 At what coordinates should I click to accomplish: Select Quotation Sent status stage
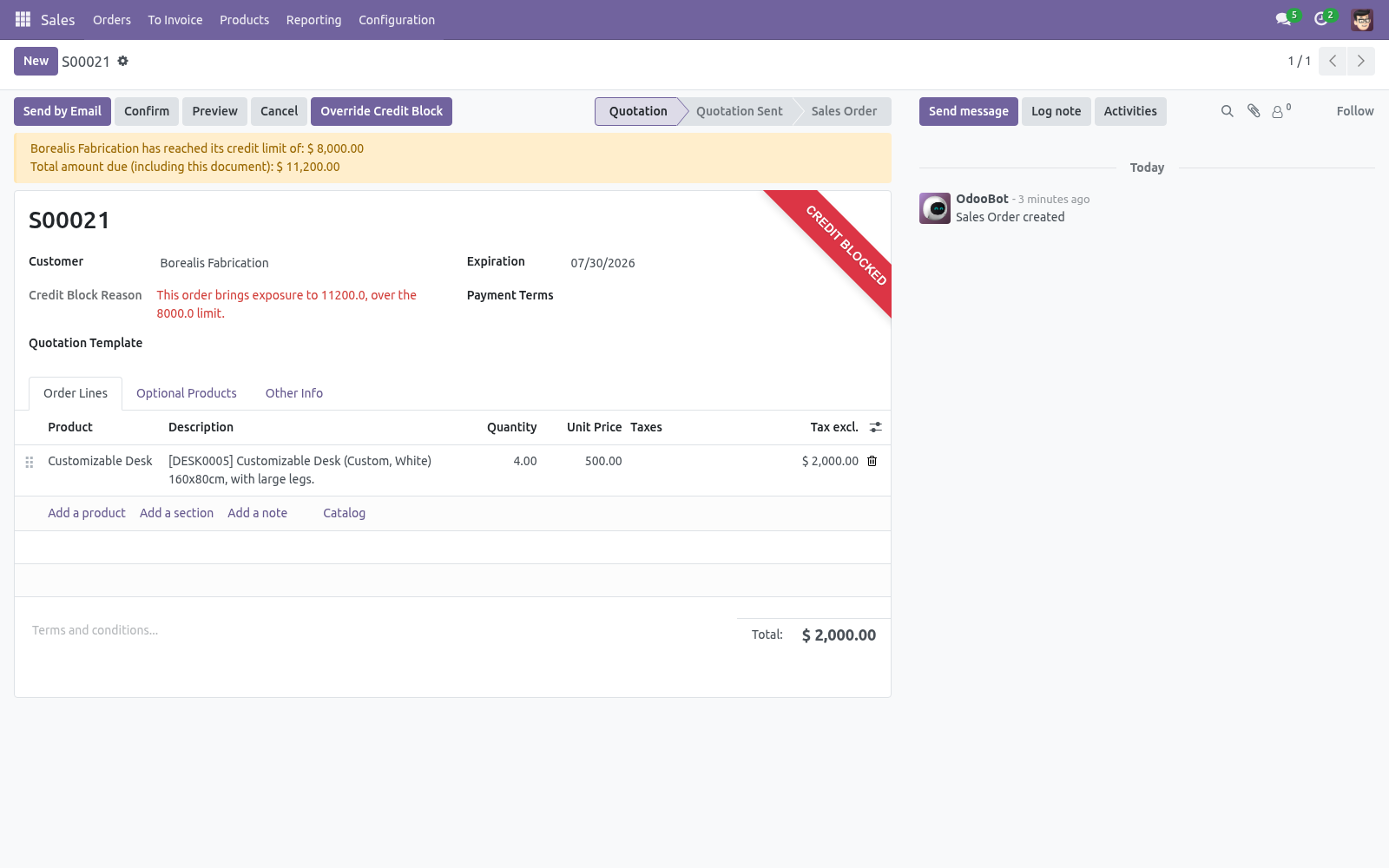pyautogui.click(x=740, y=111)
